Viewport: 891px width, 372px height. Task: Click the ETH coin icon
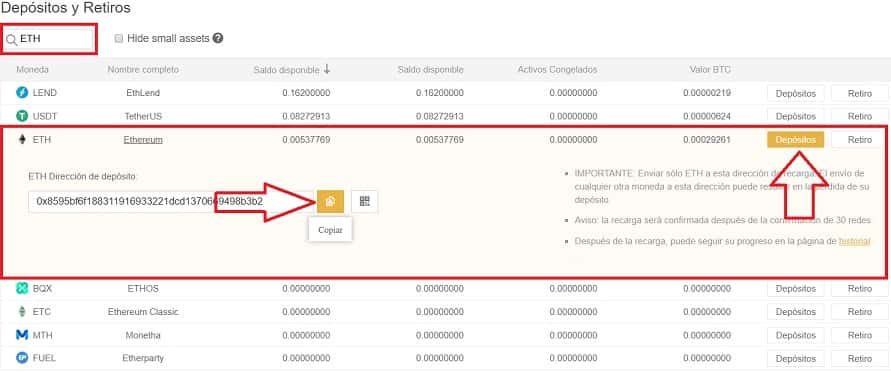[23, 140]
